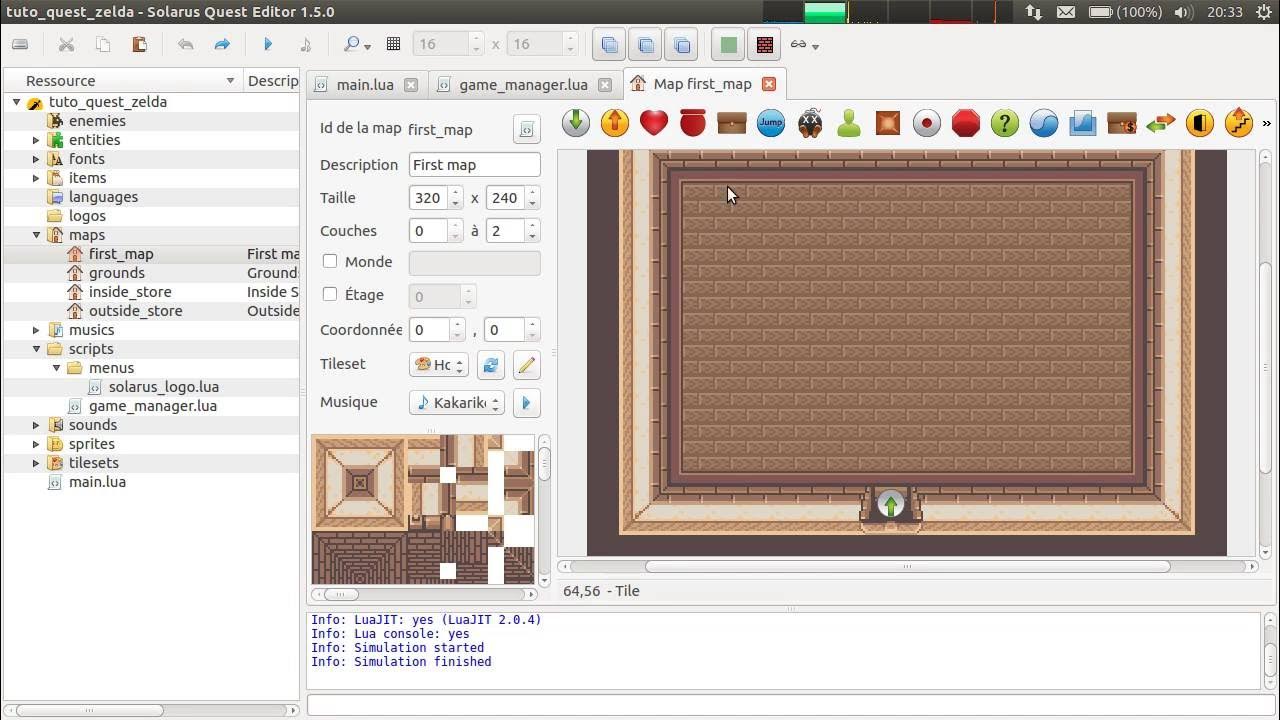Switch to the main.lua tab
This screenshot has width=1280, height=720.
[365, 84]
